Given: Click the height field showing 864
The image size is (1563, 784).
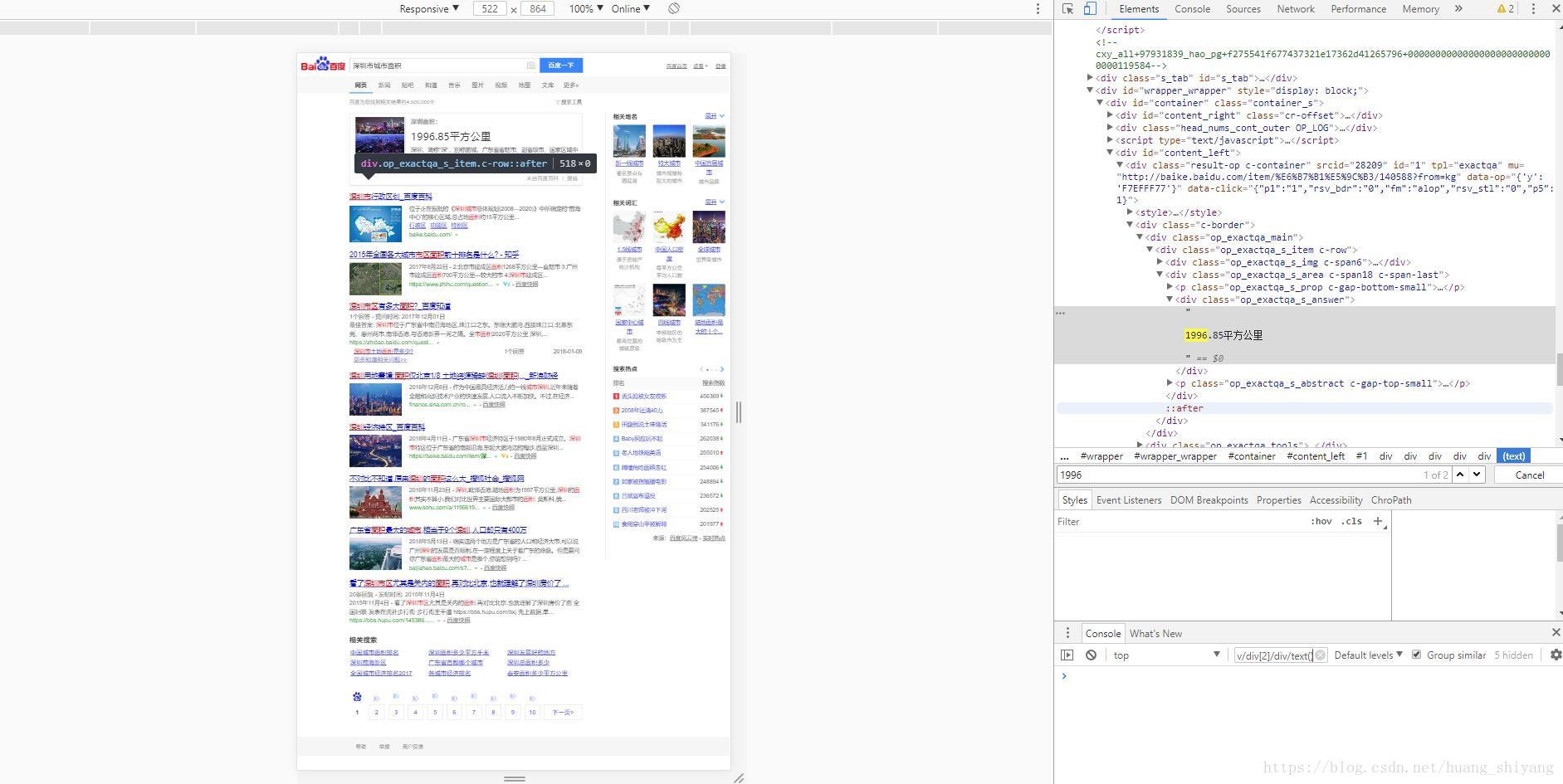Looking at the screenshot, I should click(538, 8).
